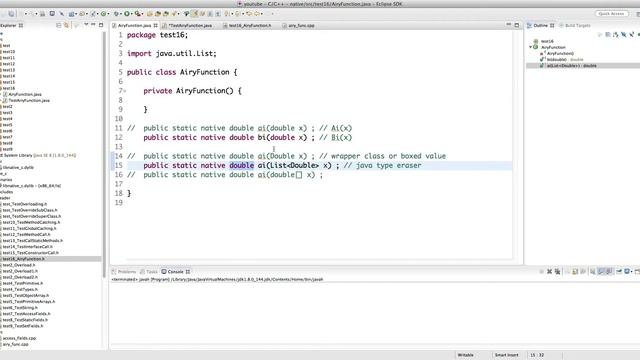Switch to the AiryFunction.java editor tab
This screenshot has height=360, width=640.
click(134, 25)
